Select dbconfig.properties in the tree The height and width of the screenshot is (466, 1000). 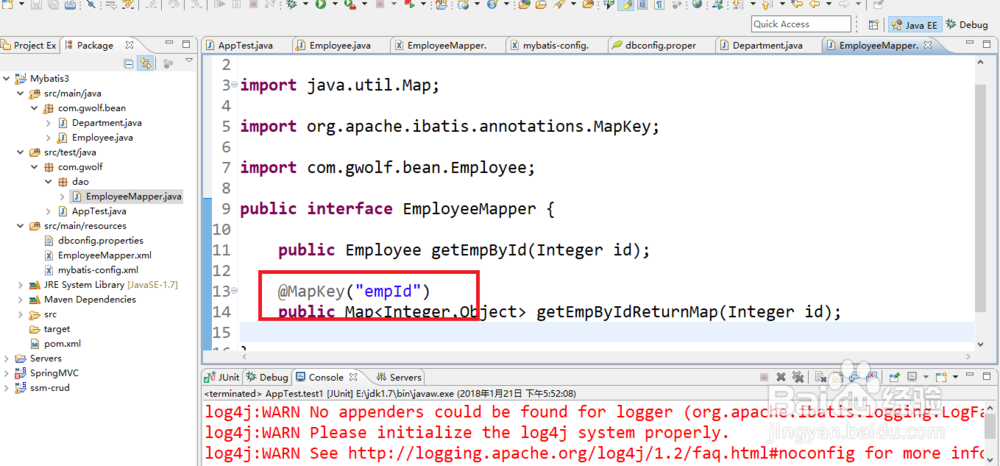pyautogui.click(x=94, y=240)
